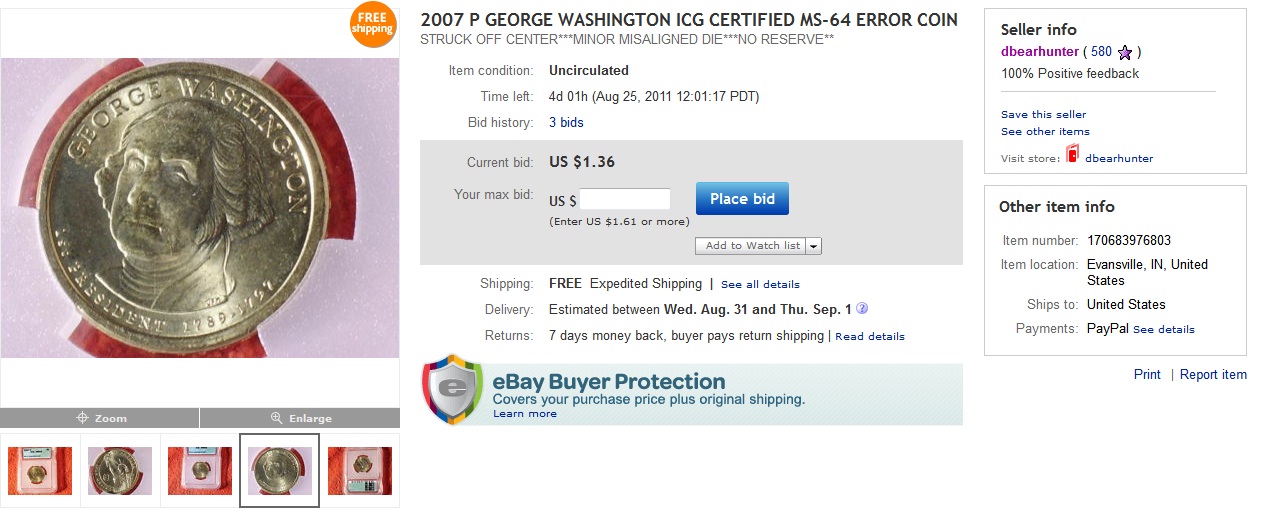This screenshot has height=517, width=1274.
Task: Click the seller feedback star icon
Action: 1125,52
